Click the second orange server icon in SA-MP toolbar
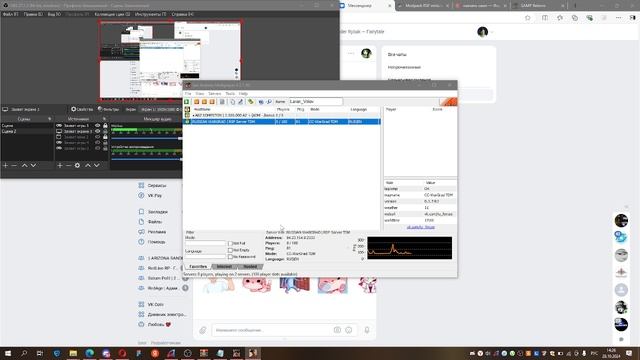The width and height of the screenshot is (640, 360). tap(204, 102)
